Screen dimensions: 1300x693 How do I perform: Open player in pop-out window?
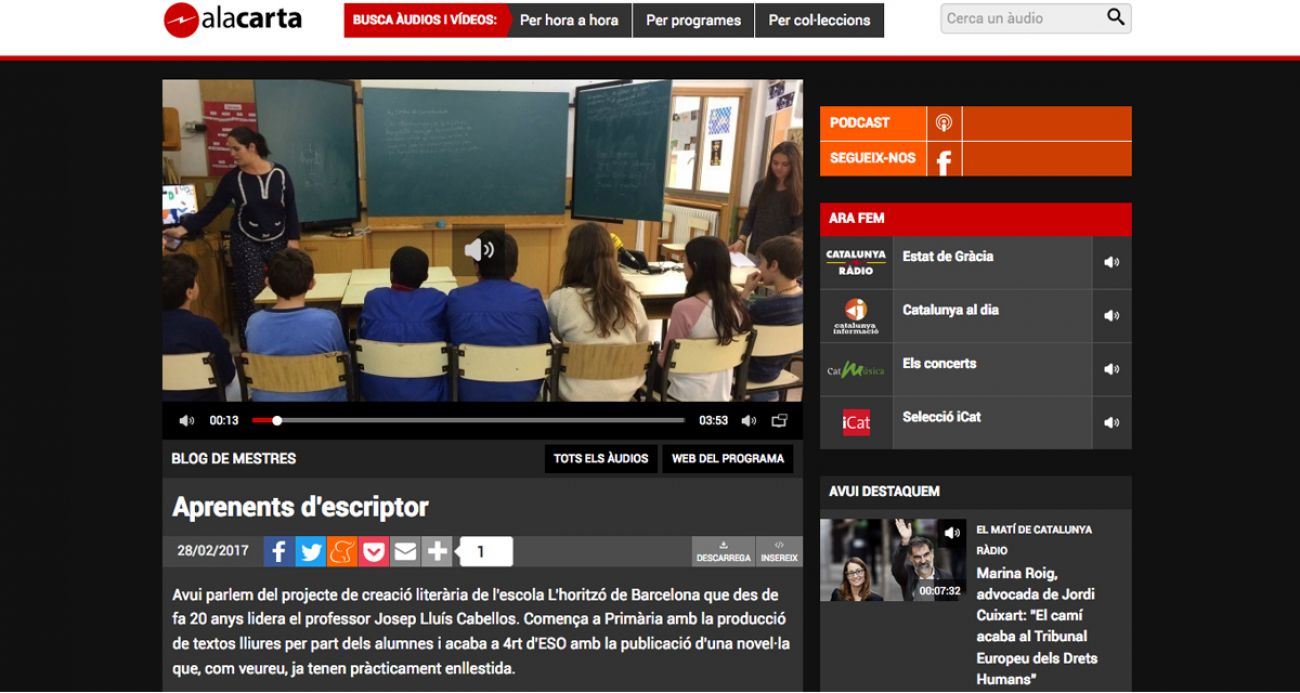[x=779, y=421]
